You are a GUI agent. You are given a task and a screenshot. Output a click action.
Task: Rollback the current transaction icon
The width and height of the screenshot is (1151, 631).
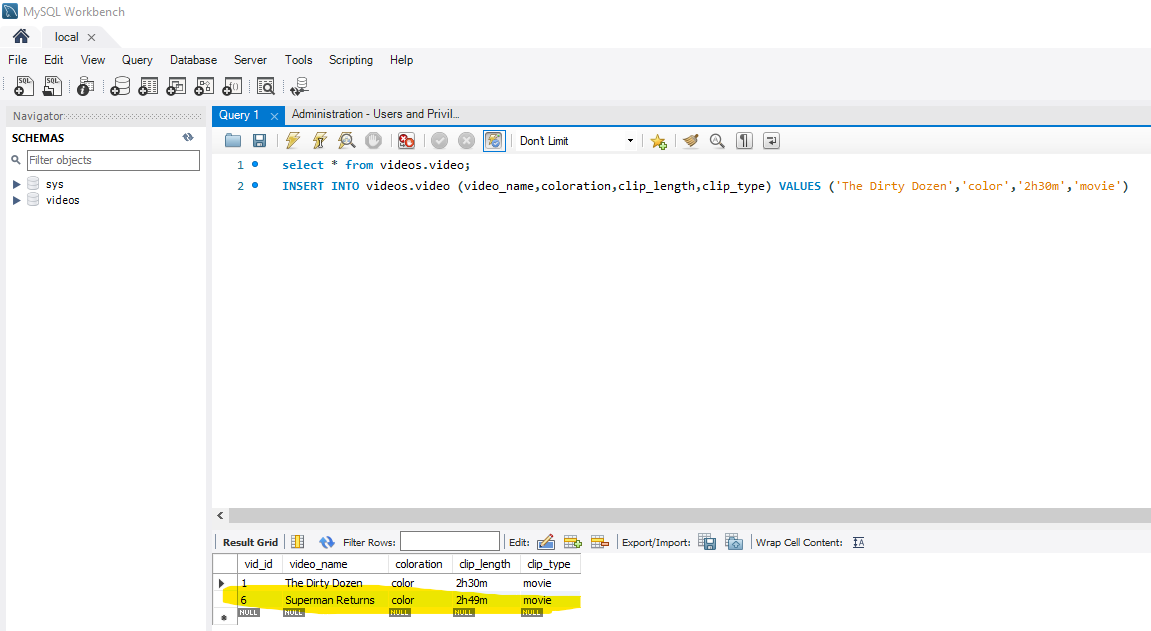[466, 141]
